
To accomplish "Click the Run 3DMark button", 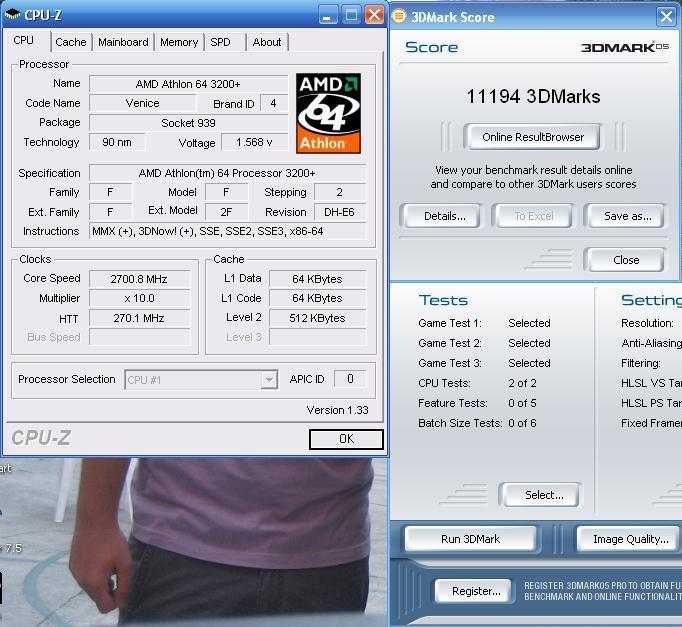I will pos(470,539).
